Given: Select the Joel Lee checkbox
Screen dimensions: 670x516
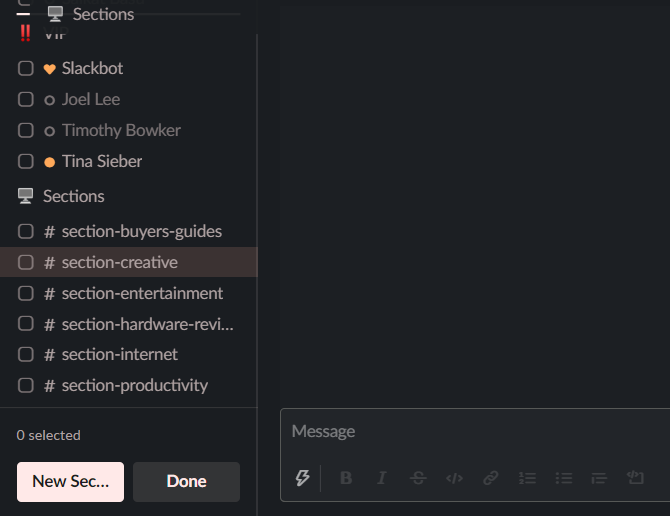Looking at the screenshot, I should pyautogui.click(x=26, y=100).
